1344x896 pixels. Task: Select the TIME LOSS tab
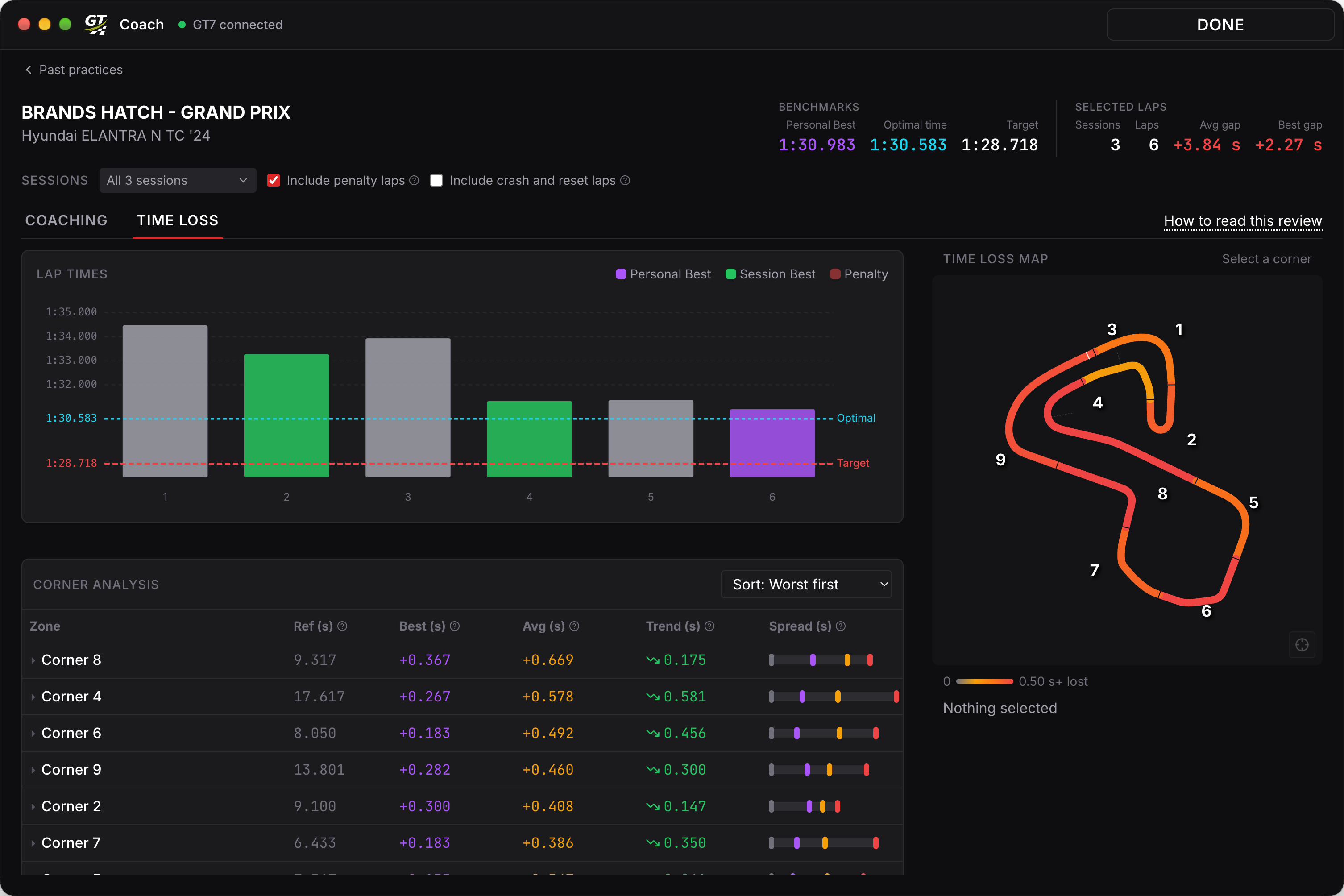click(x=178, y=220)
